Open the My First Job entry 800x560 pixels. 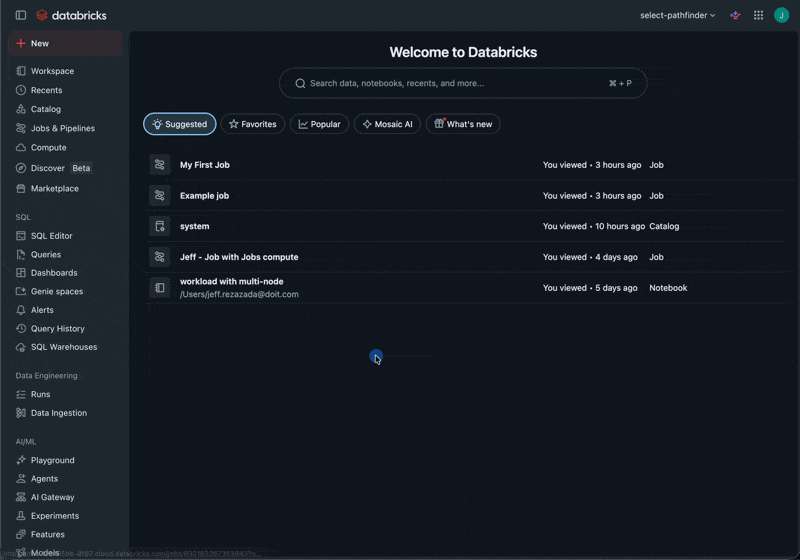point(465,165)
